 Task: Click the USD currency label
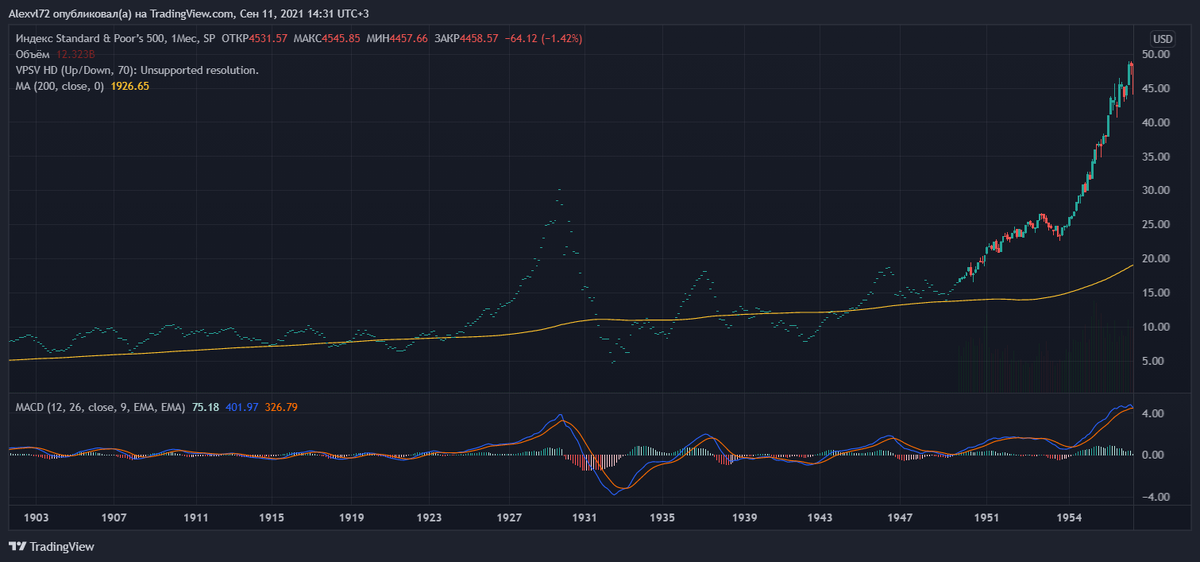pos(1163,39)
